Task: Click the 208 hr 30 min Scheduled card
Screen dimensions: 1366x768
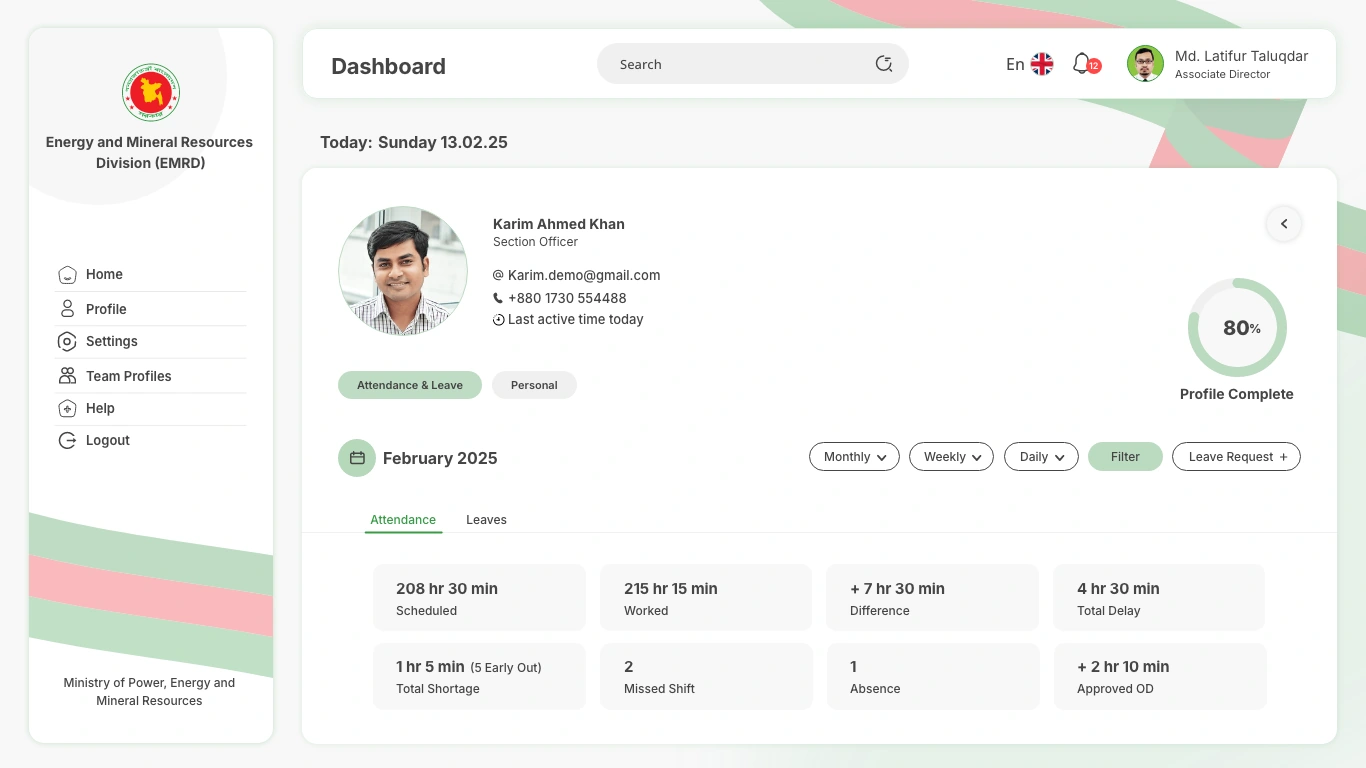Action: tap(479, 598)
